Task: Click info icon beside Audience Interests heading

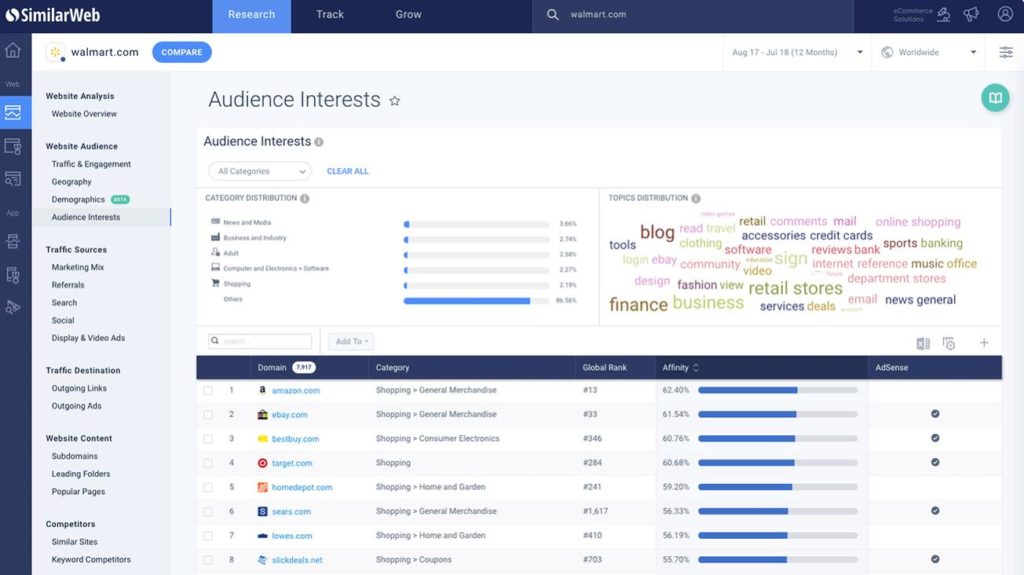Action: pos(319,142)
